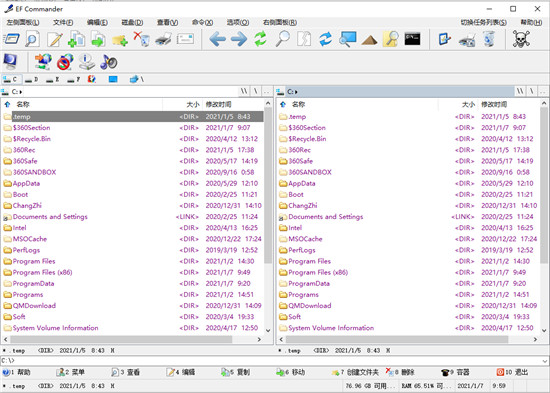Screen dimensions: 550x393
Task: Select drive C in the drive bar
Action: click(11, 79)
